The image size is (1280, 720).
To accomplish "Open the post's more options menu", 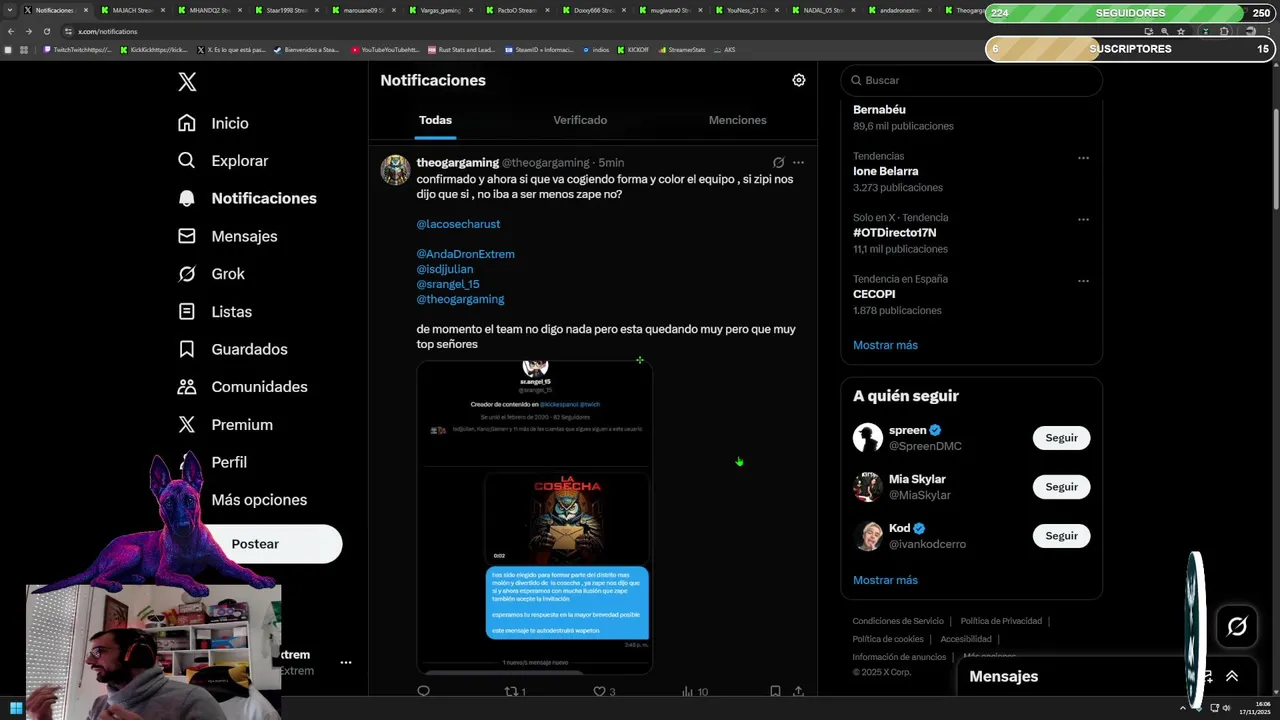I will (798, 162).
